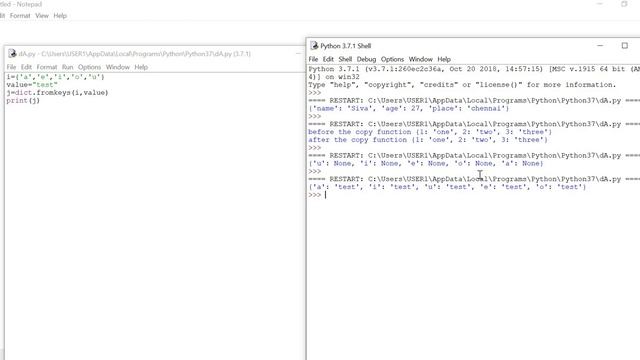Screen dimensions: 640x360
Task: Open Format menu in Notepad window
Action: [x=20, y=16]
